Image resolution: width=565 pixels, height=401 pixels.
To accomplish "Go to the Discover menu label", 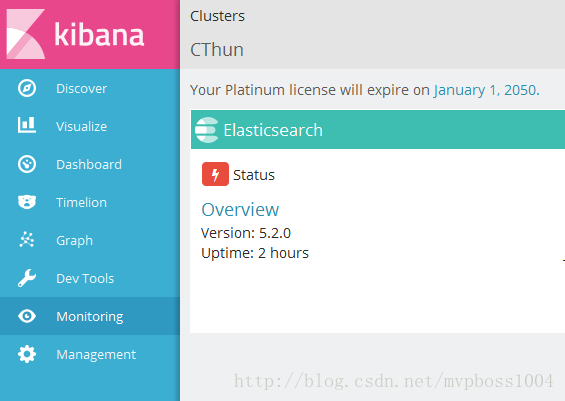I will pos(81,89).
